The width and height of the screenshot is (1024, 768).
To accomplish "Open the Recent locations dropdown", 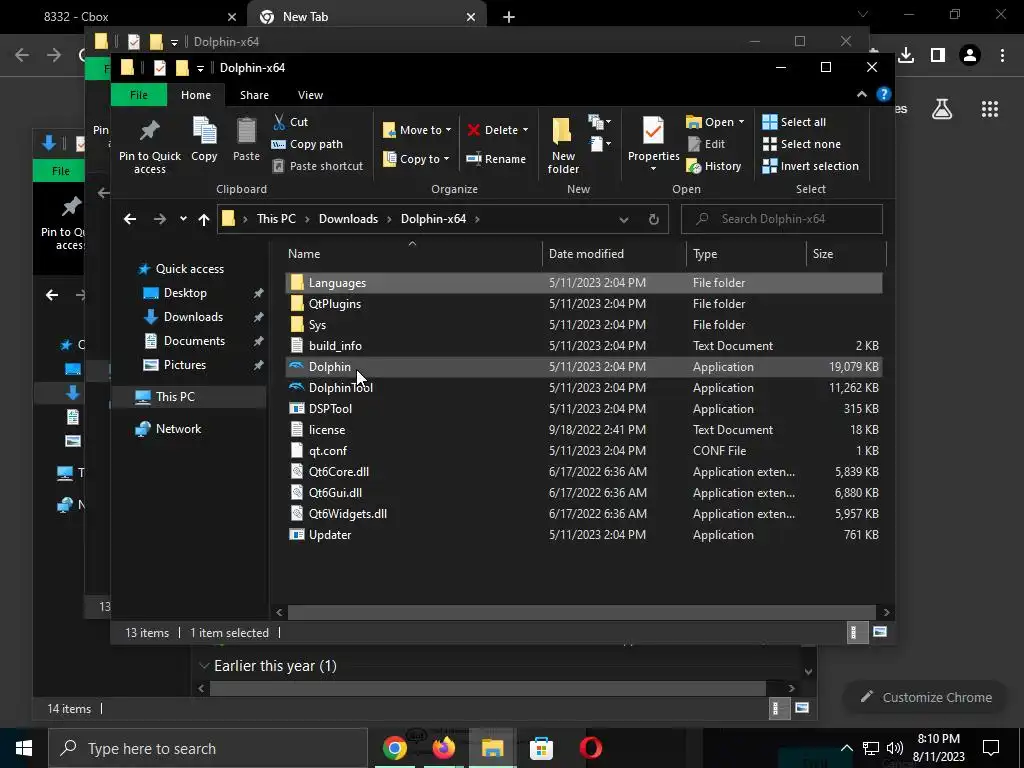I will (183, 219).
